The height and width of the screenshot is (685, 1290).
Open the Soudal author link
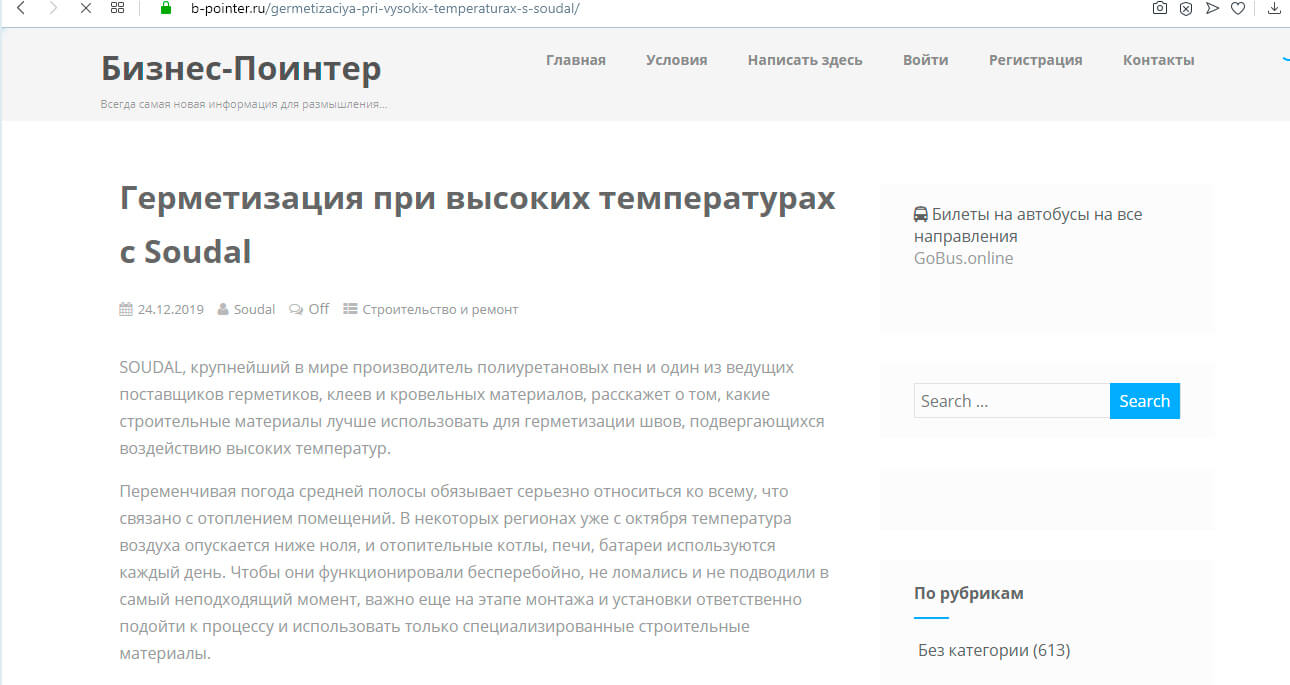click(x=254, y=309)
